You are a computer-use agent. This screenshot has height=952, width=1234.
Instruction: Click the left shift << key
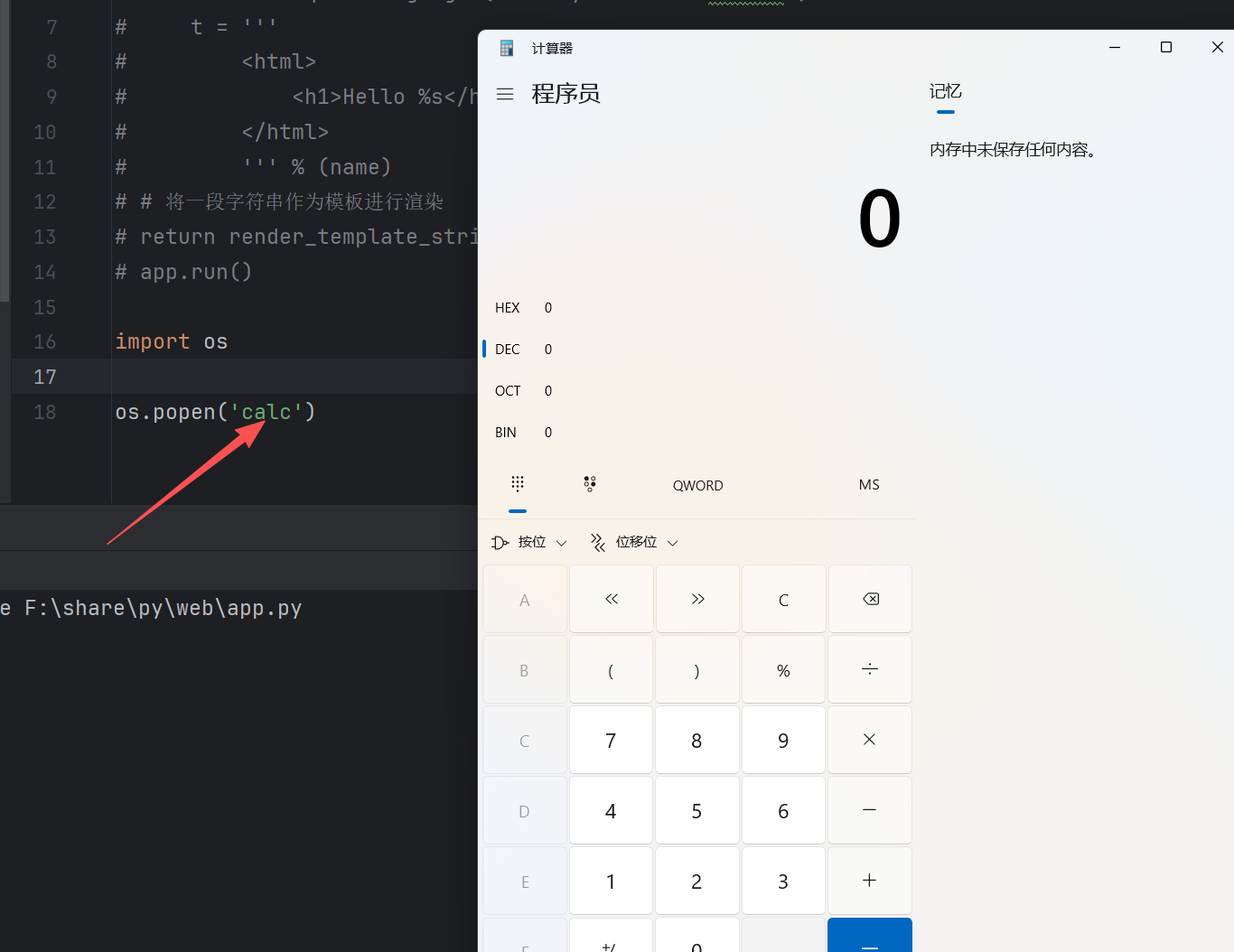coord(612,599)
